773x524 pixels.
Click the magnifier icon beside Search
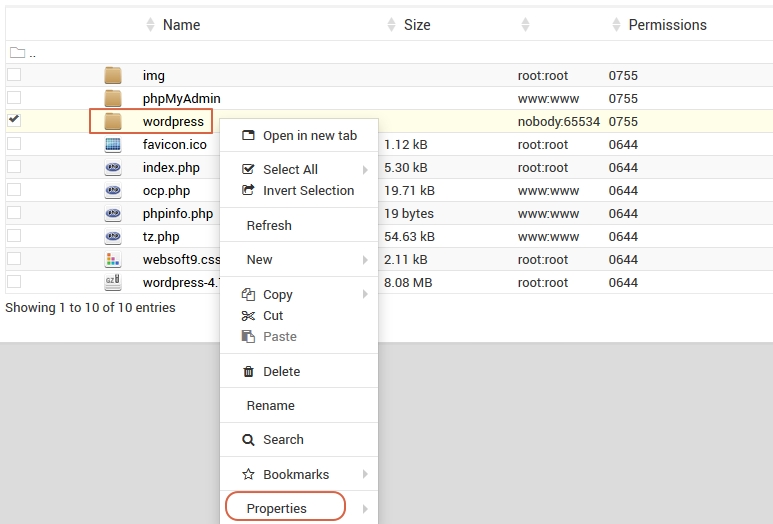pyautogui.click(x=249, y=440)
